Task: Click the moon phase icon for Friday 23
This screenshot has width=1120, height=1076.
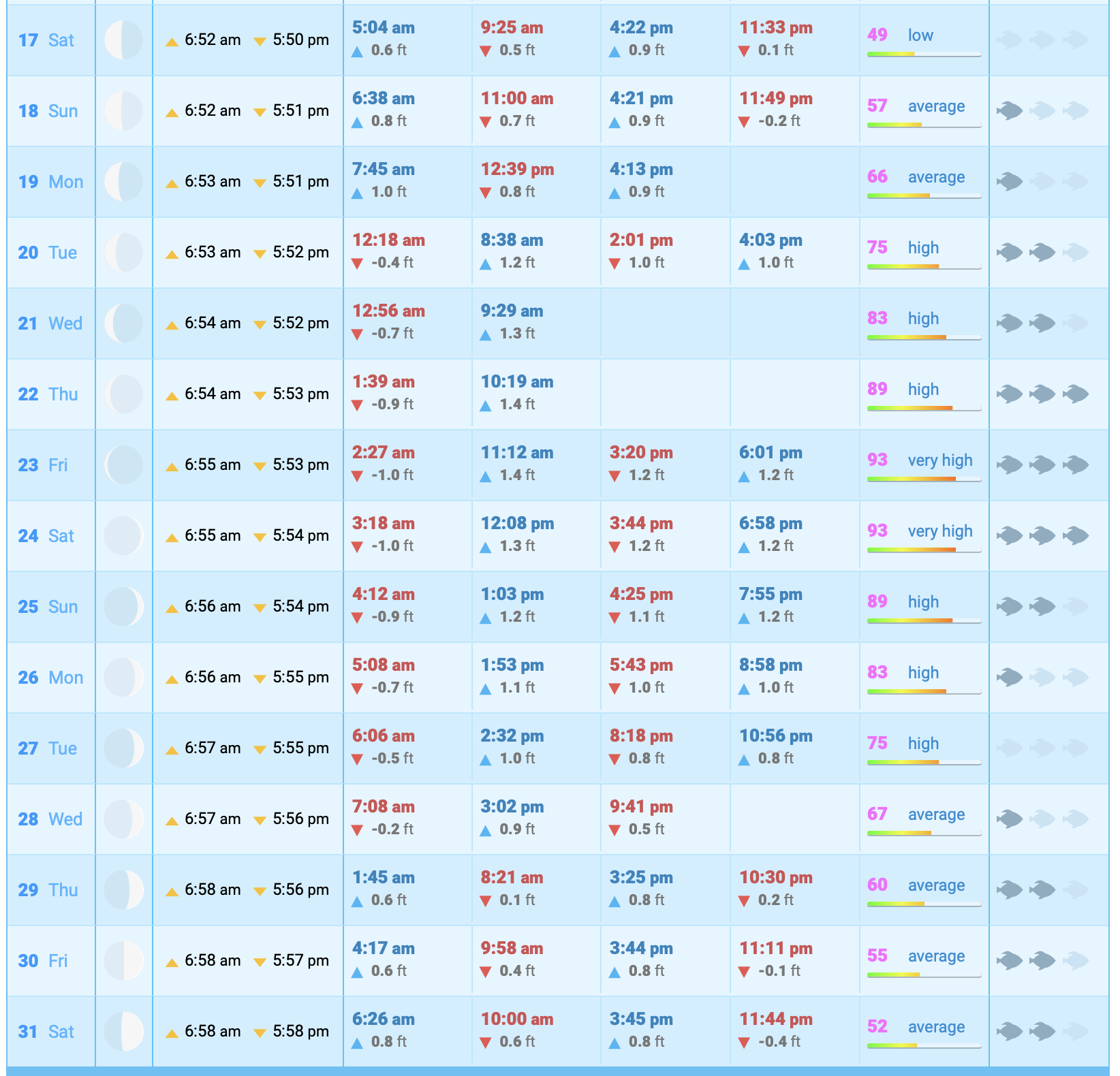Action: coord(123,465)
